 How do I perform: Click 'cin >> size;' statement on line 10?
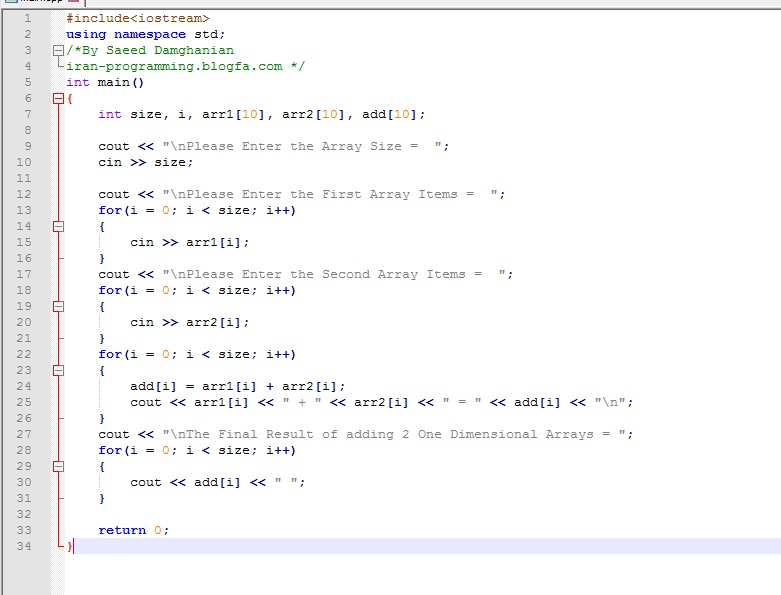coord(145,162)
